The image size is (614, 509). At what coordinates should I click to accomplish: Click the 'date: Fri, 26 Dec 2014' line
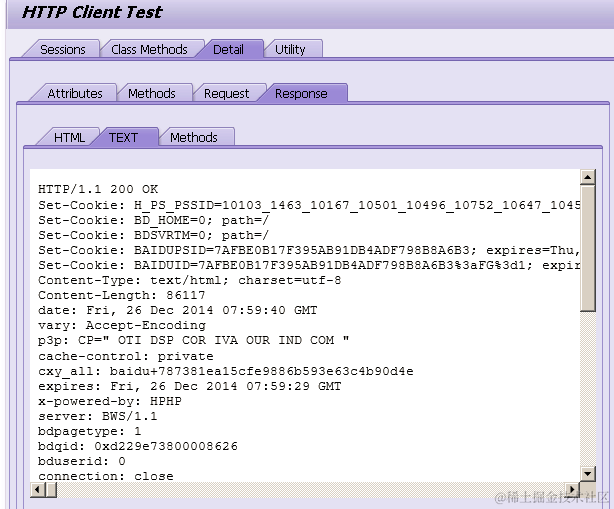[177, 310]
